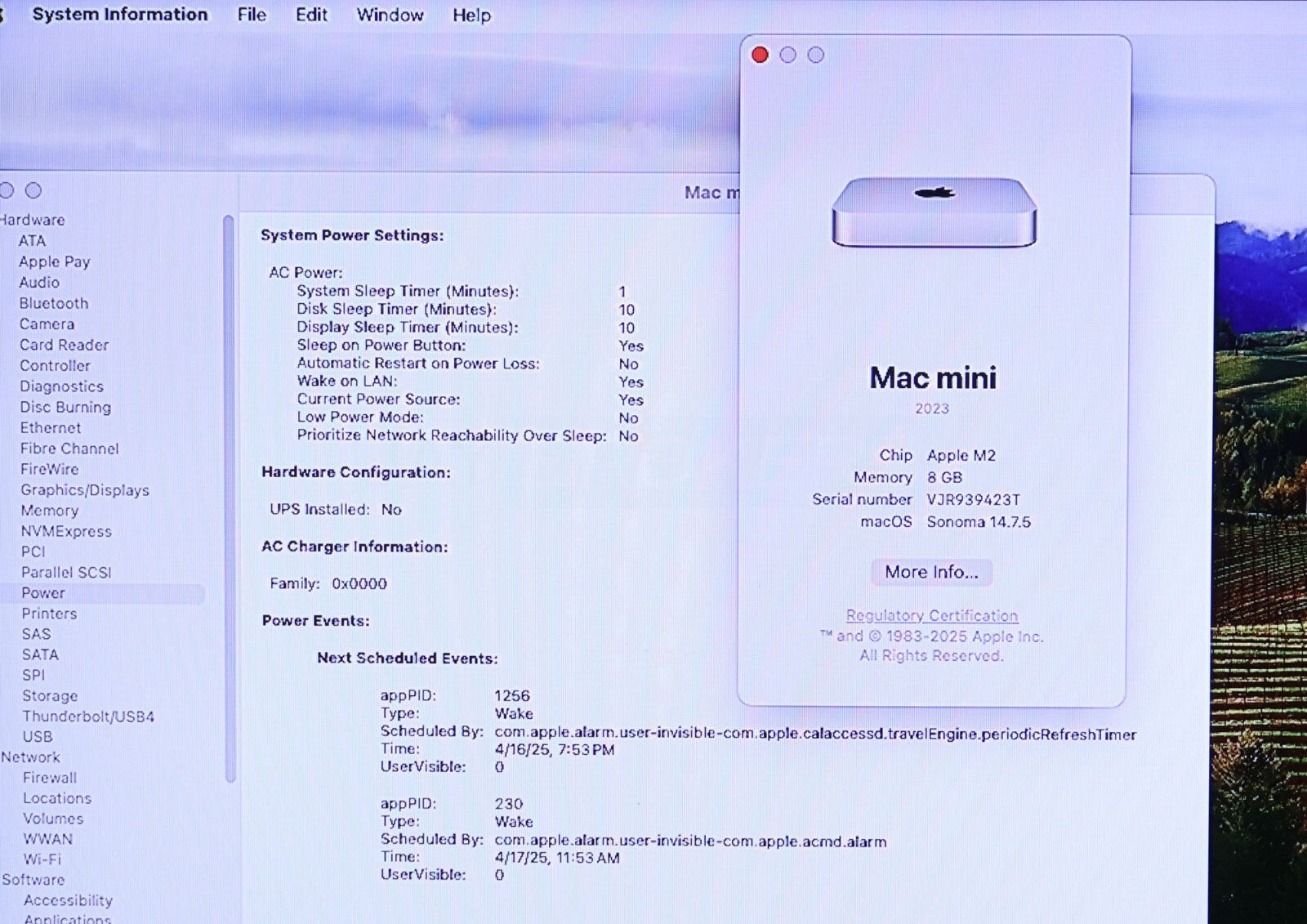1307x924 pixels.
Task: Select SAS in the sidebar
Action: tap(36, 634)
